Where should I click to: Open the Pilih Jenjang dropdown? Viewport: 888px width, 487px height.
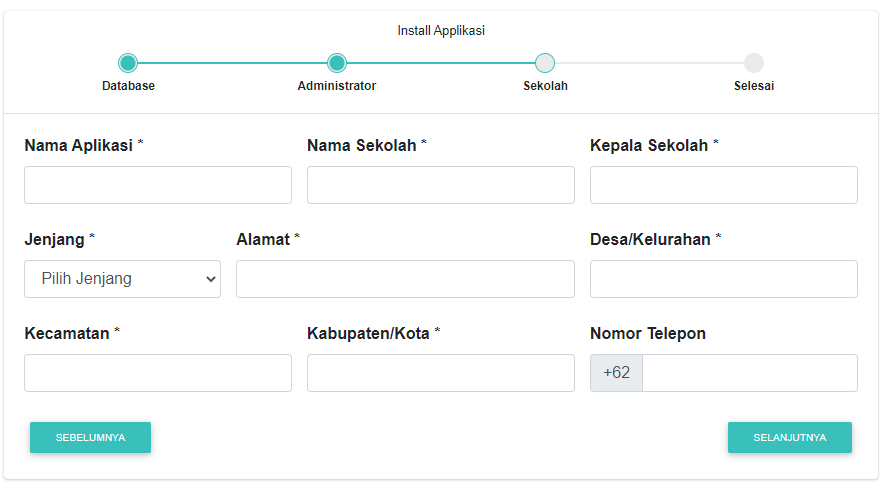[122, 279]
